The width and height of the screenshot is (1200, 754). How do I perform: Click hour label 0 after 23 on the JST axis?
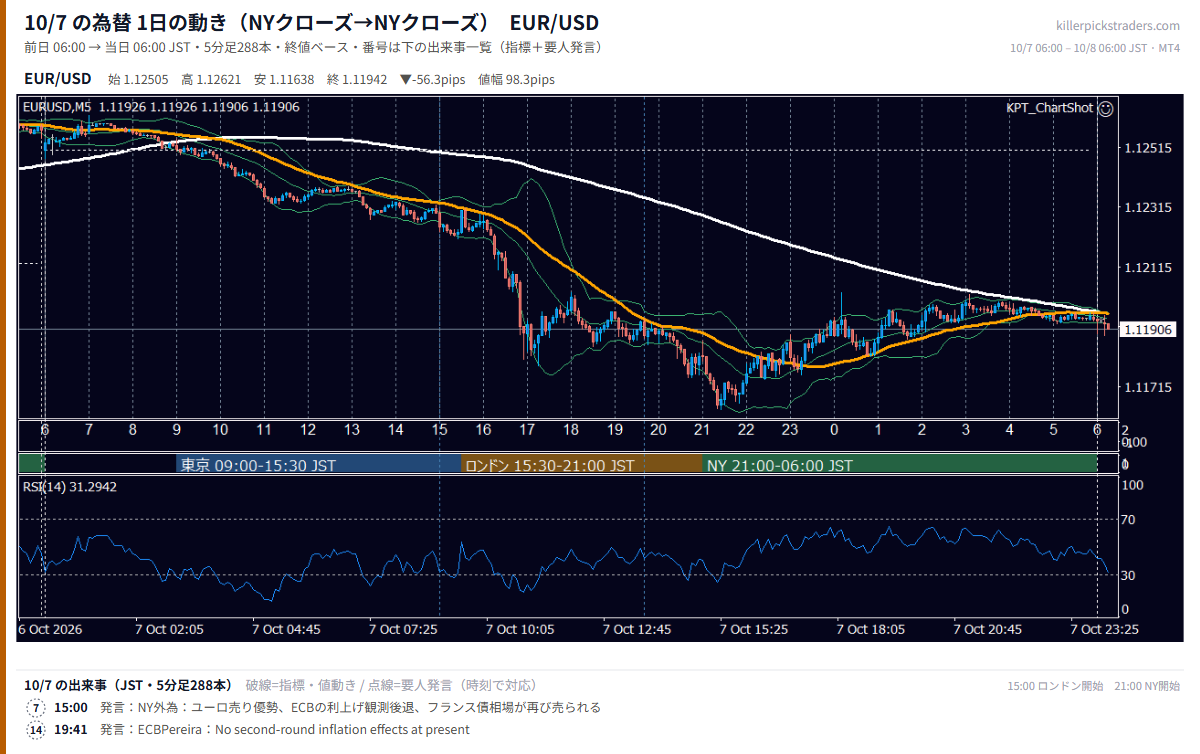click(834, 430)
